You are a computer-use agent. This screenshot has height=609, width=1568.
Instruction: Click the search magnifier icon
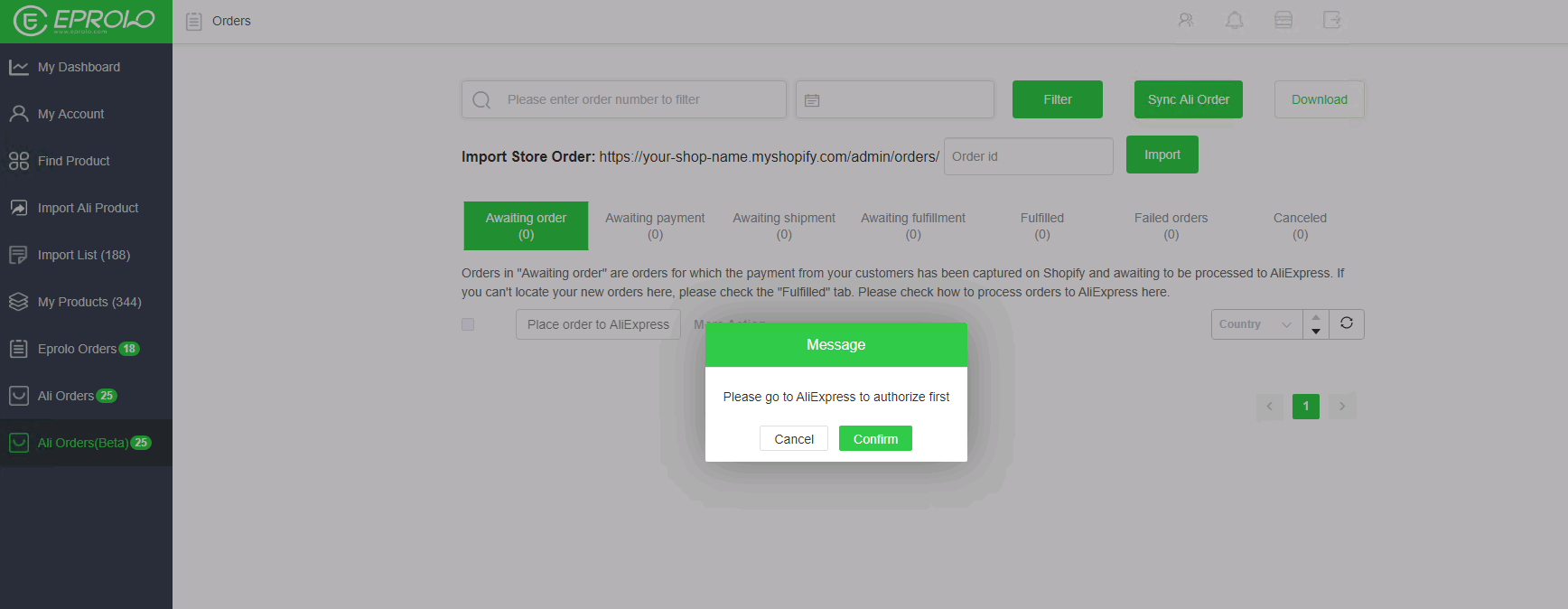[481, 99]
